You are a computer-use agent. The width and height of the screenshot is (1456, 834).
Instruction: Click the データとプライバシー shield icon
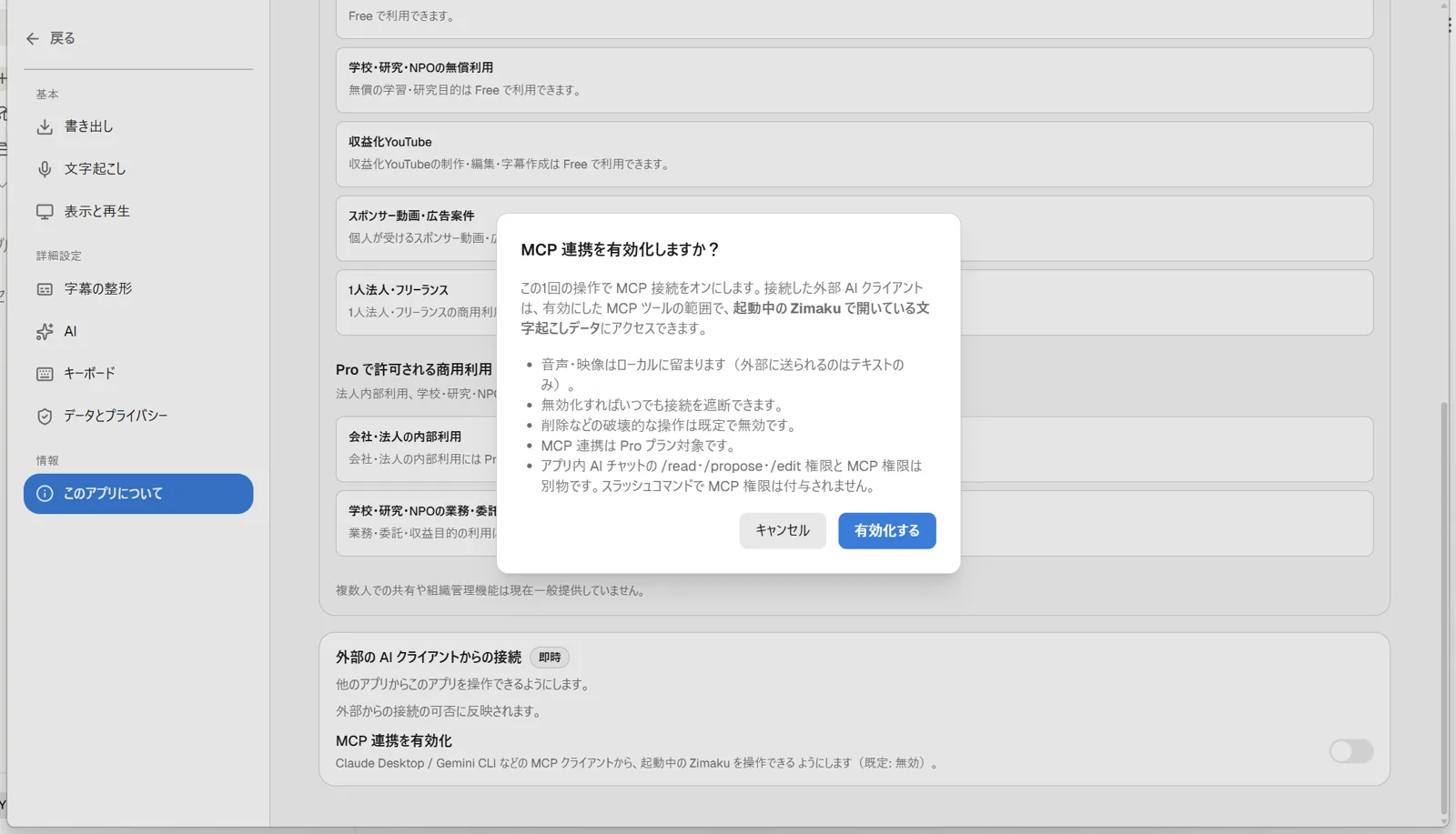[x=45, y=417]
